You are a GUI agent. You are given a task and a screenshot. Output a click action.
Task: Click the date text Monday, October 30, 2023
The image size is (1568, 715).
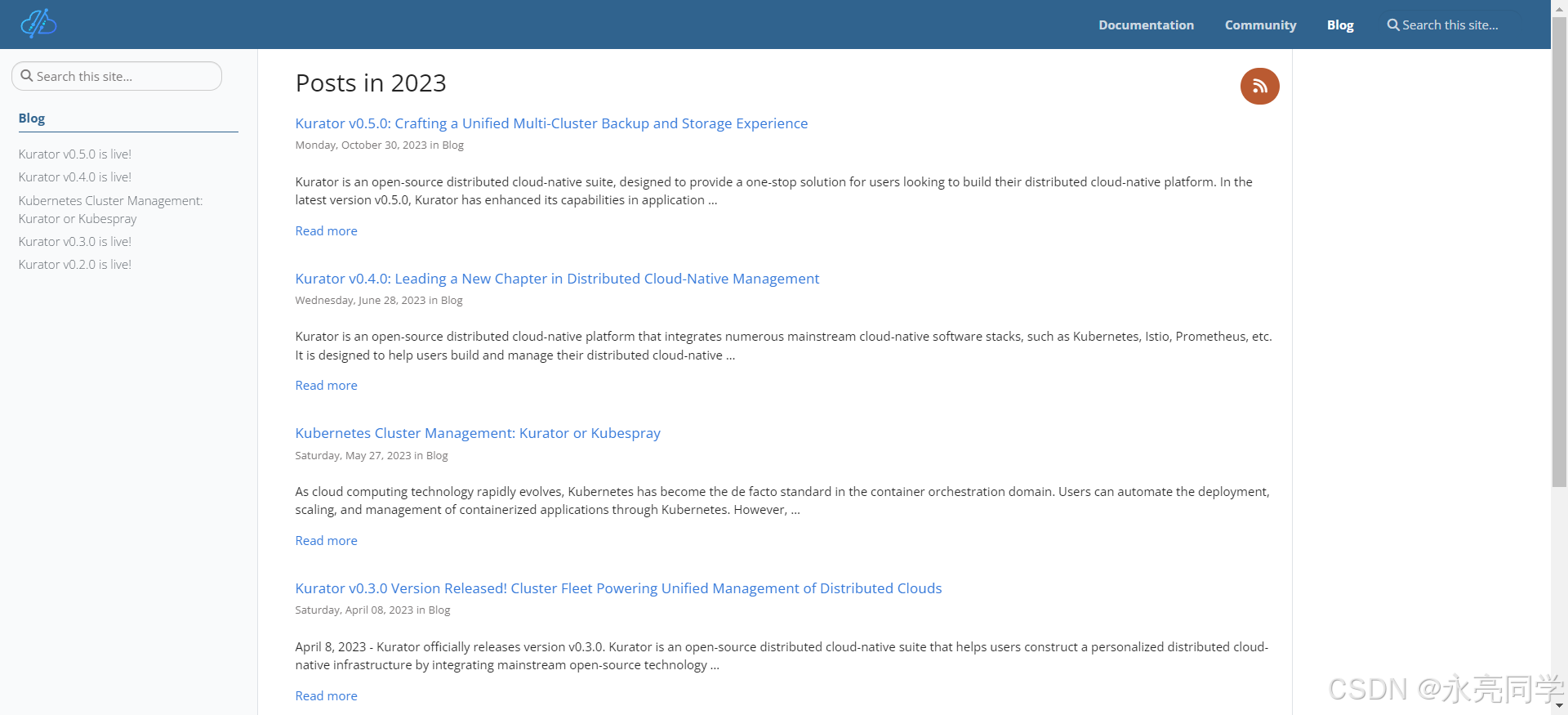(361, 145)
